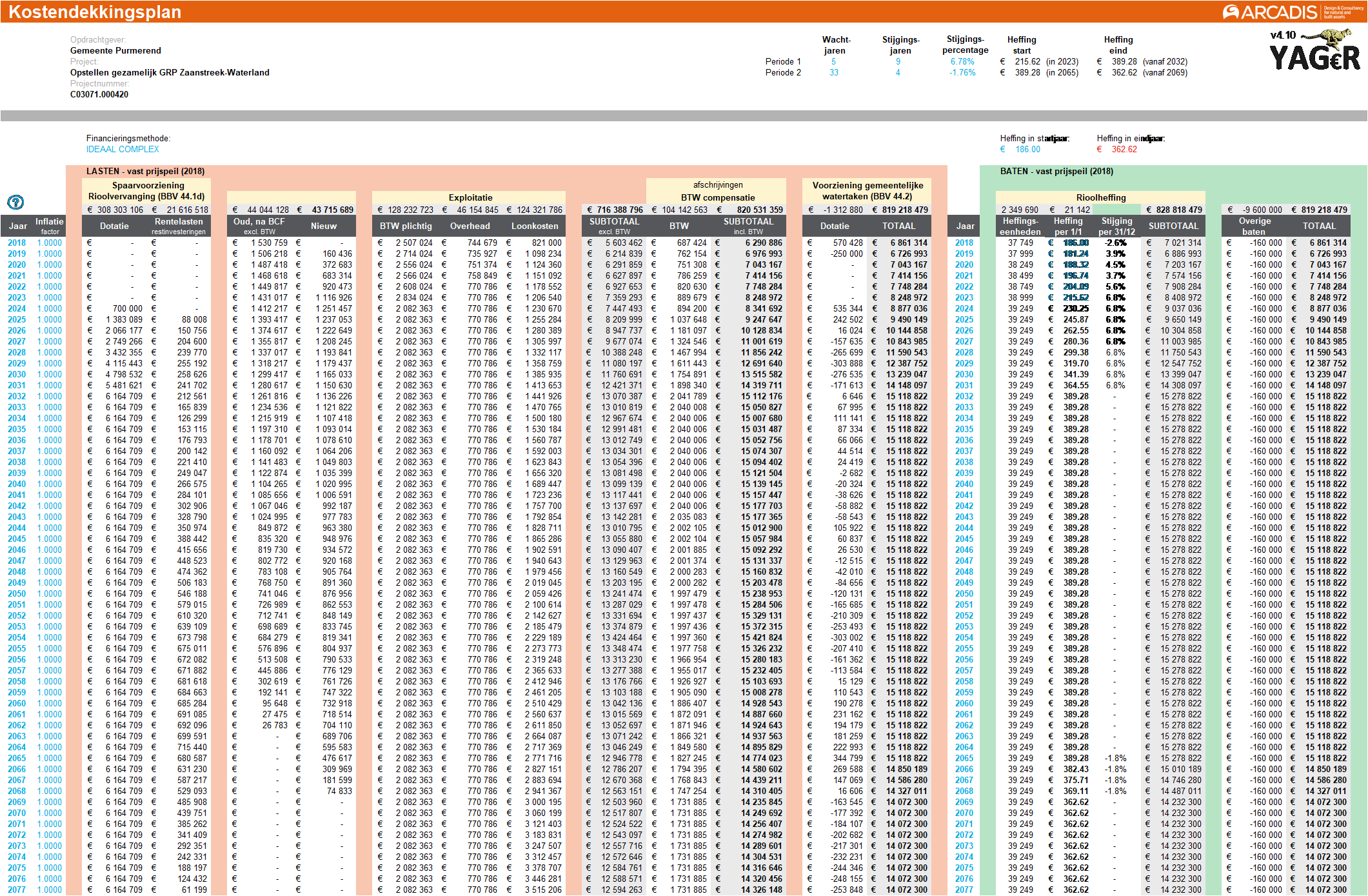
Task: Click heffing value 382.43 for 2066
Action: tap(1076, 769)
